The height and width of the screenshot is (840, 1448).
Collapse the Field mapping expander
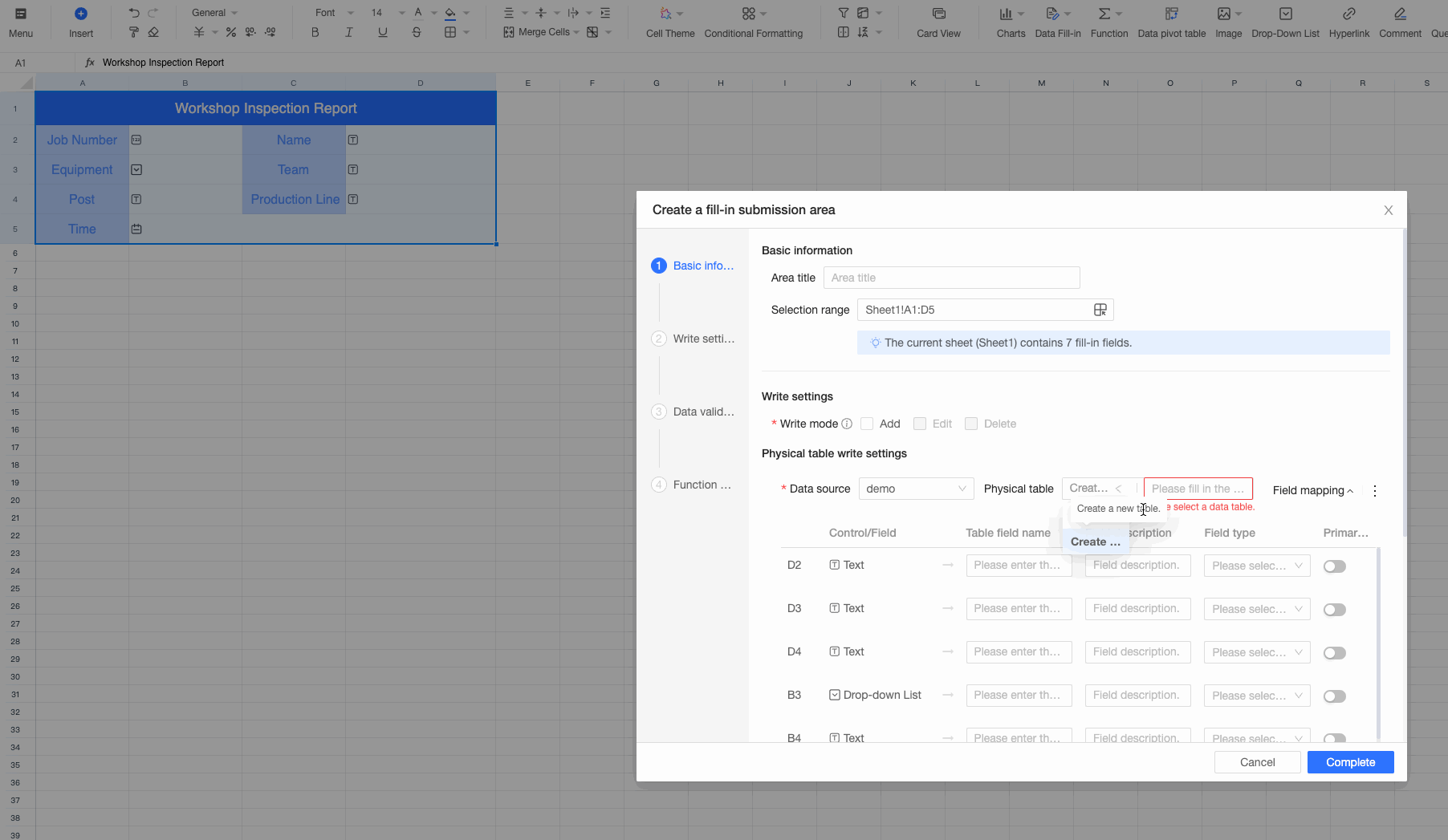click(x=1312, y=490)
